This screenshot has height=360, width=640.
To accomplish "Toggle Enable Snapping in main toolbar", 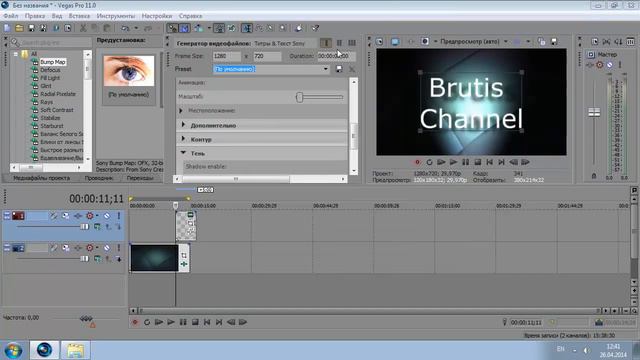I will pos(173,28).
